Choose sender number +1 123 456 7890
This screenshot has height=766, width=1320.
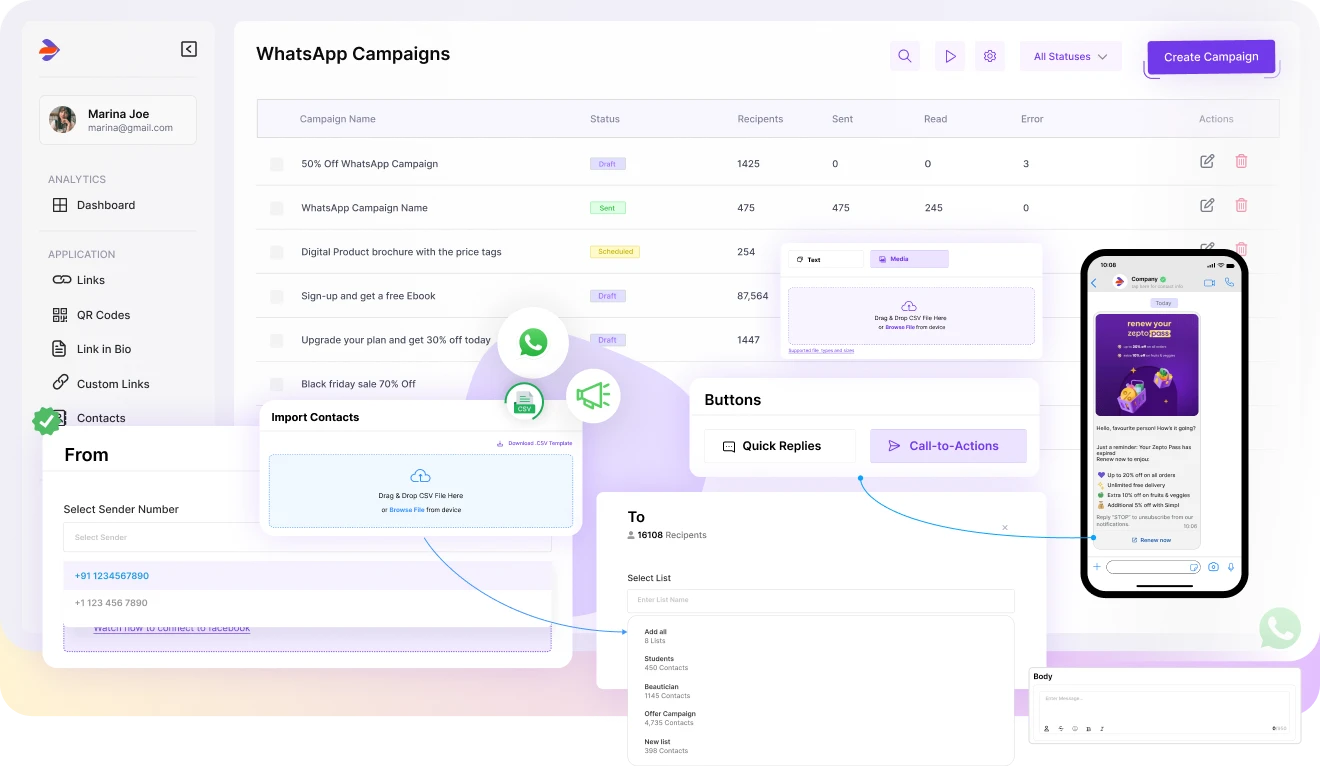307,603
